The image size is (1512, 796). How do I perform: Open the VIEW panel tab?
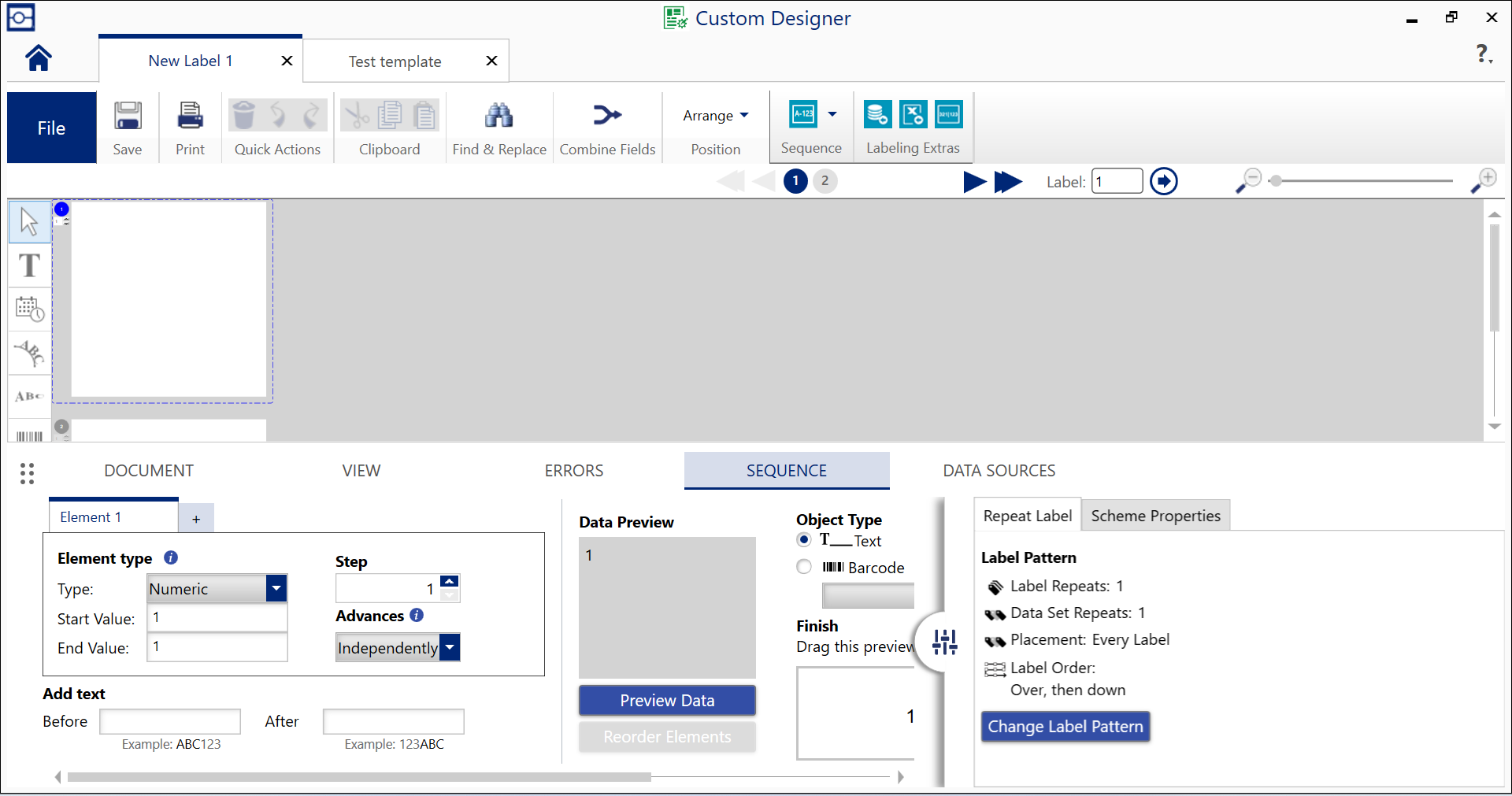361,471
